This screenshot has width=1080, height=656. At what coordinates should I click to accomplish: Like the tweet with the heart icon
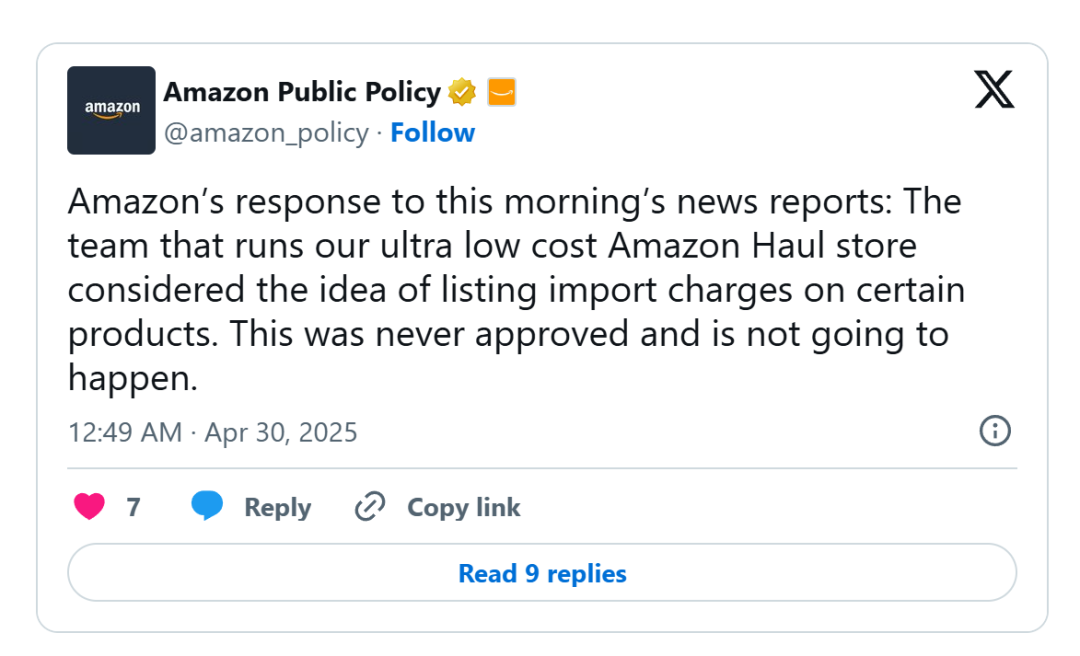[x=89, y=506]
